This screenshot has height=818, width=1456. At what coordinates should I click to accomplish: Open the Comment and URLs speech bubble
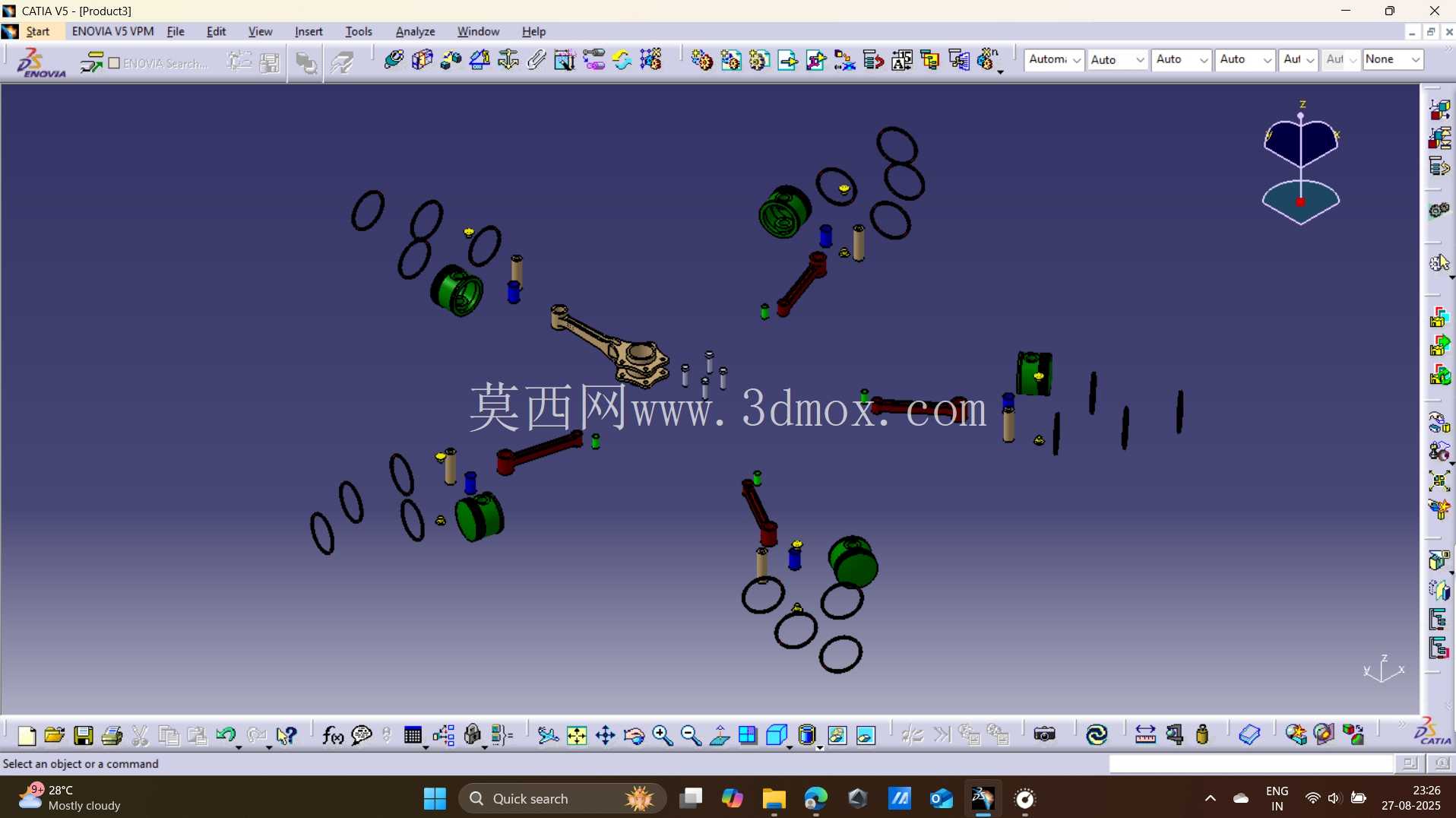tap(362, 735)
